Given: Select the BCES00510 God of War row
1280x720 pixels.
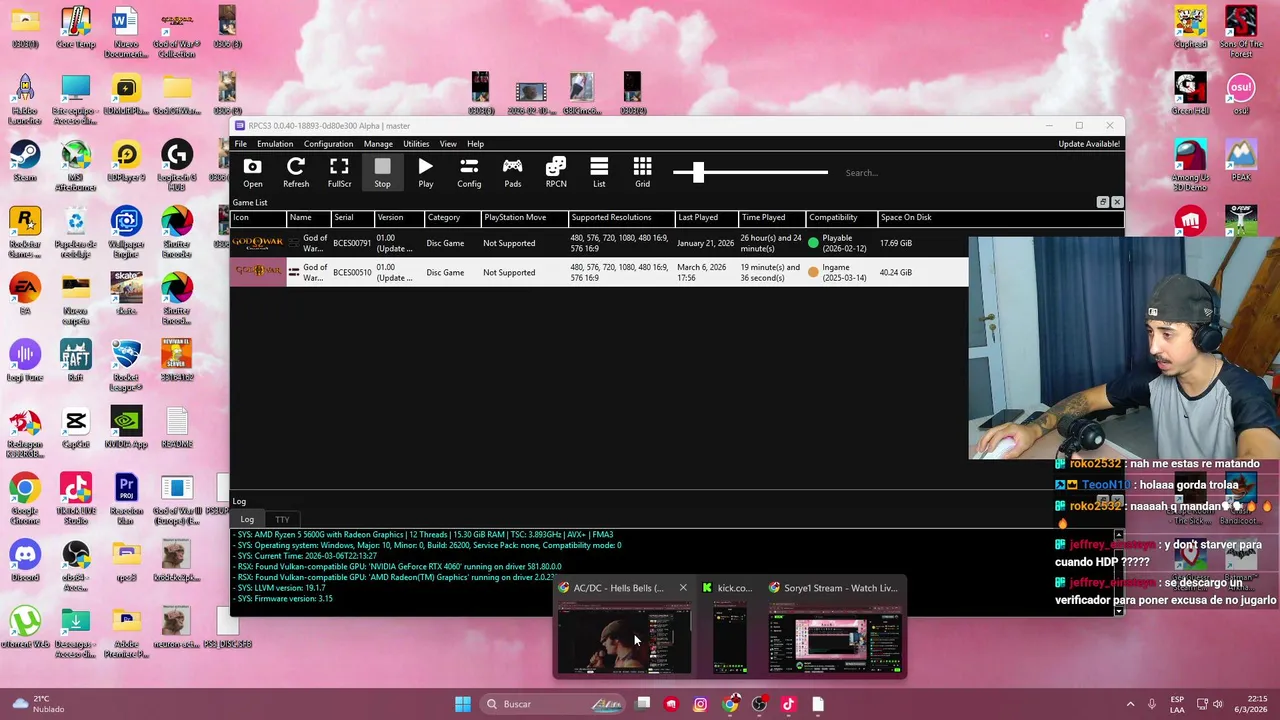Looking at the screenshot, I should click(x=599, y=272).
